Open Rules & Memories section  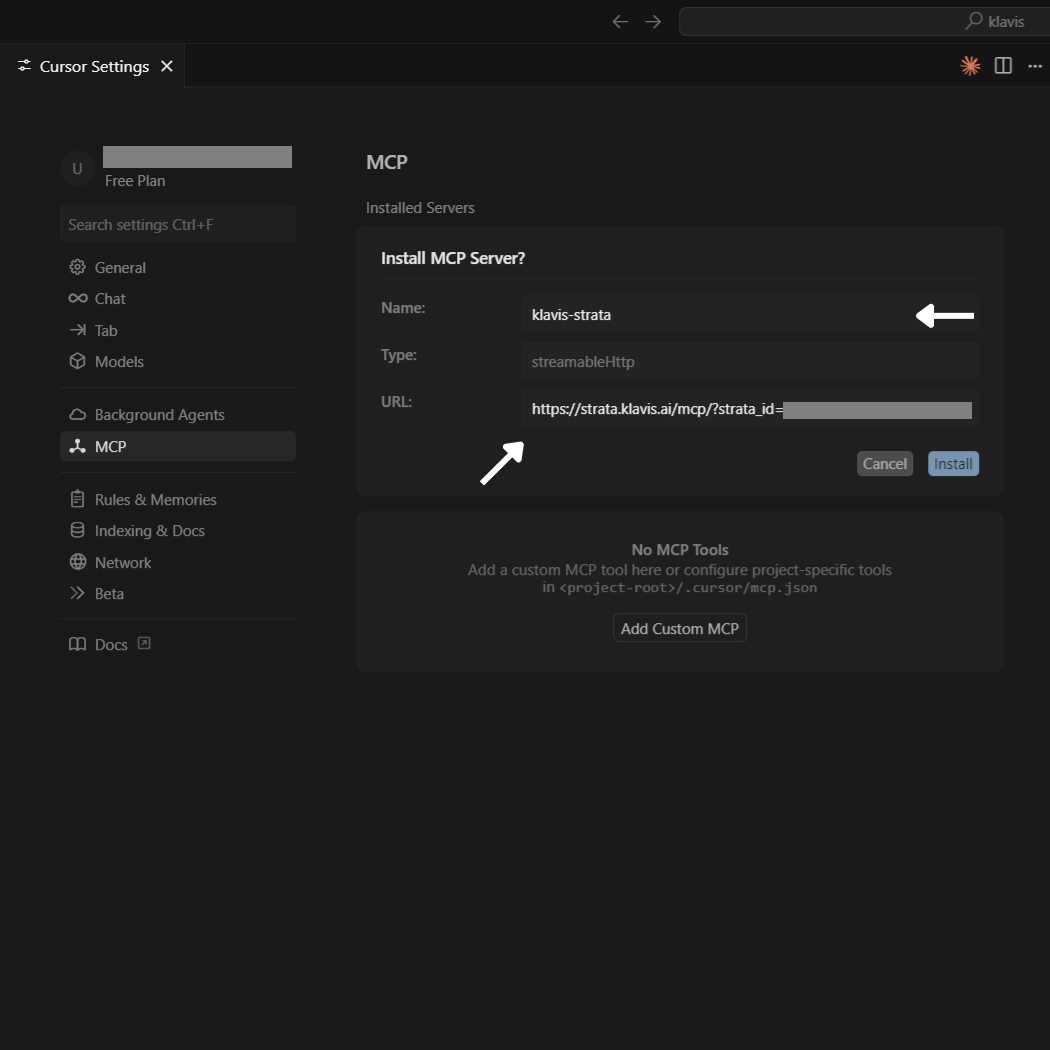pyautogui.click(x=177, y=500)
